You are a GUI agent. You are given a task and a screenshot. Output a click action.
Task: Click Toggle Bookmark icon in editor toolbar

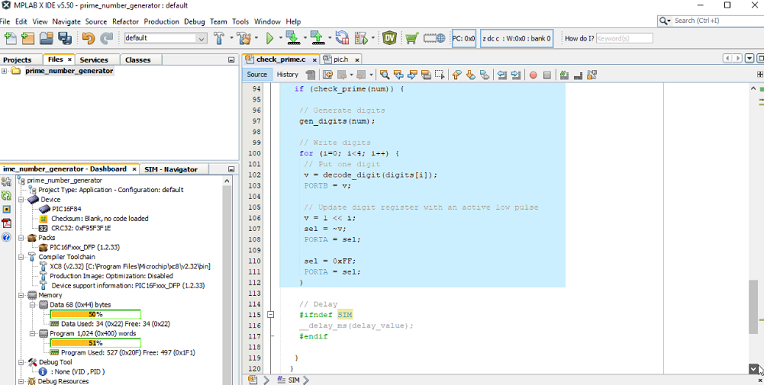[x=484, y=75]
